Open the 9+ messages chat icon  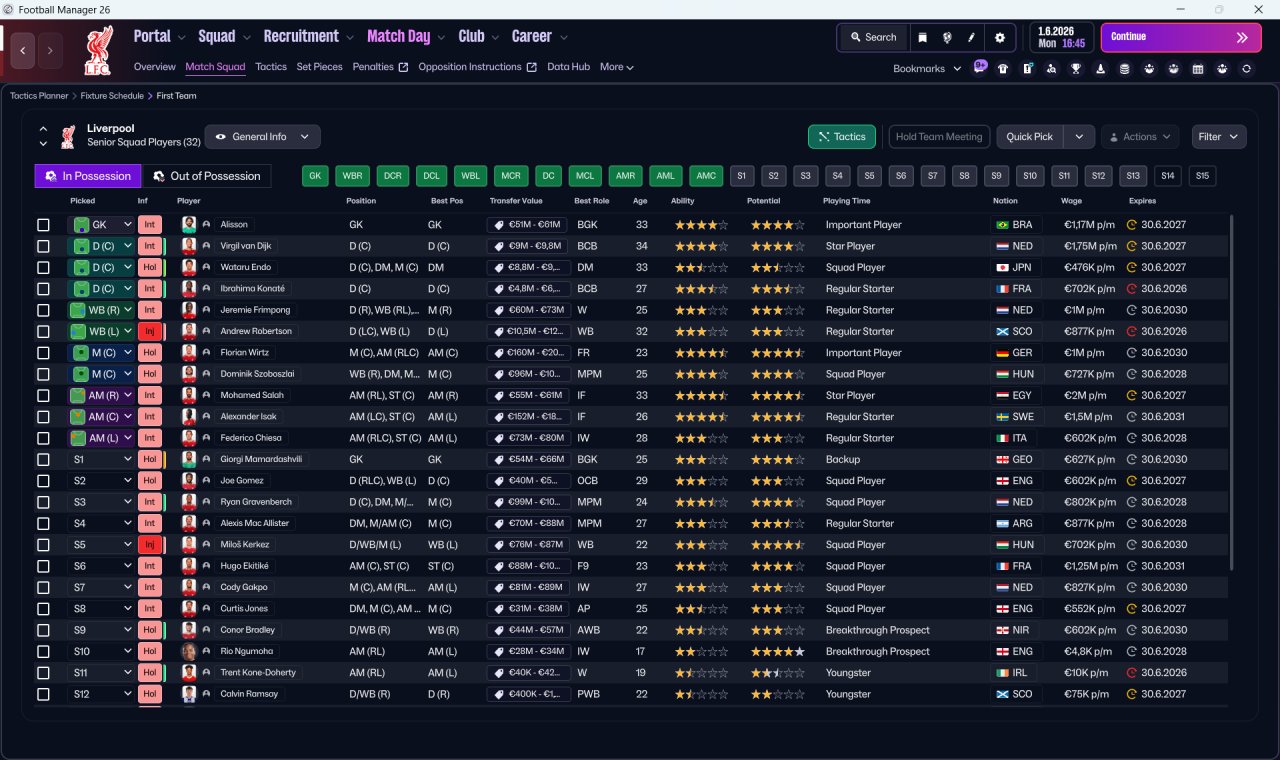980,67
